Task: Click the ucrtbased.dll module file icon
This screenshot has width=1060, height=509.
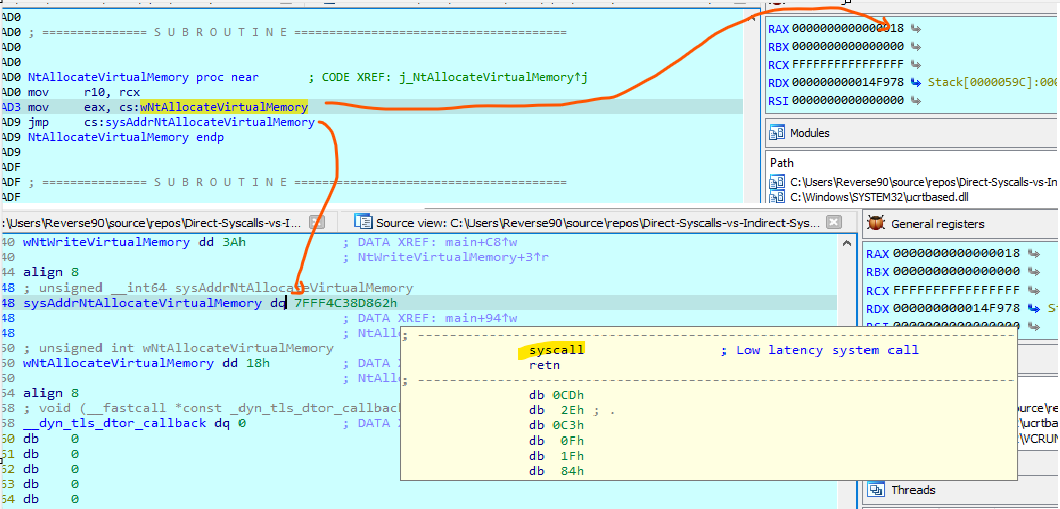Action: (778, 198)
